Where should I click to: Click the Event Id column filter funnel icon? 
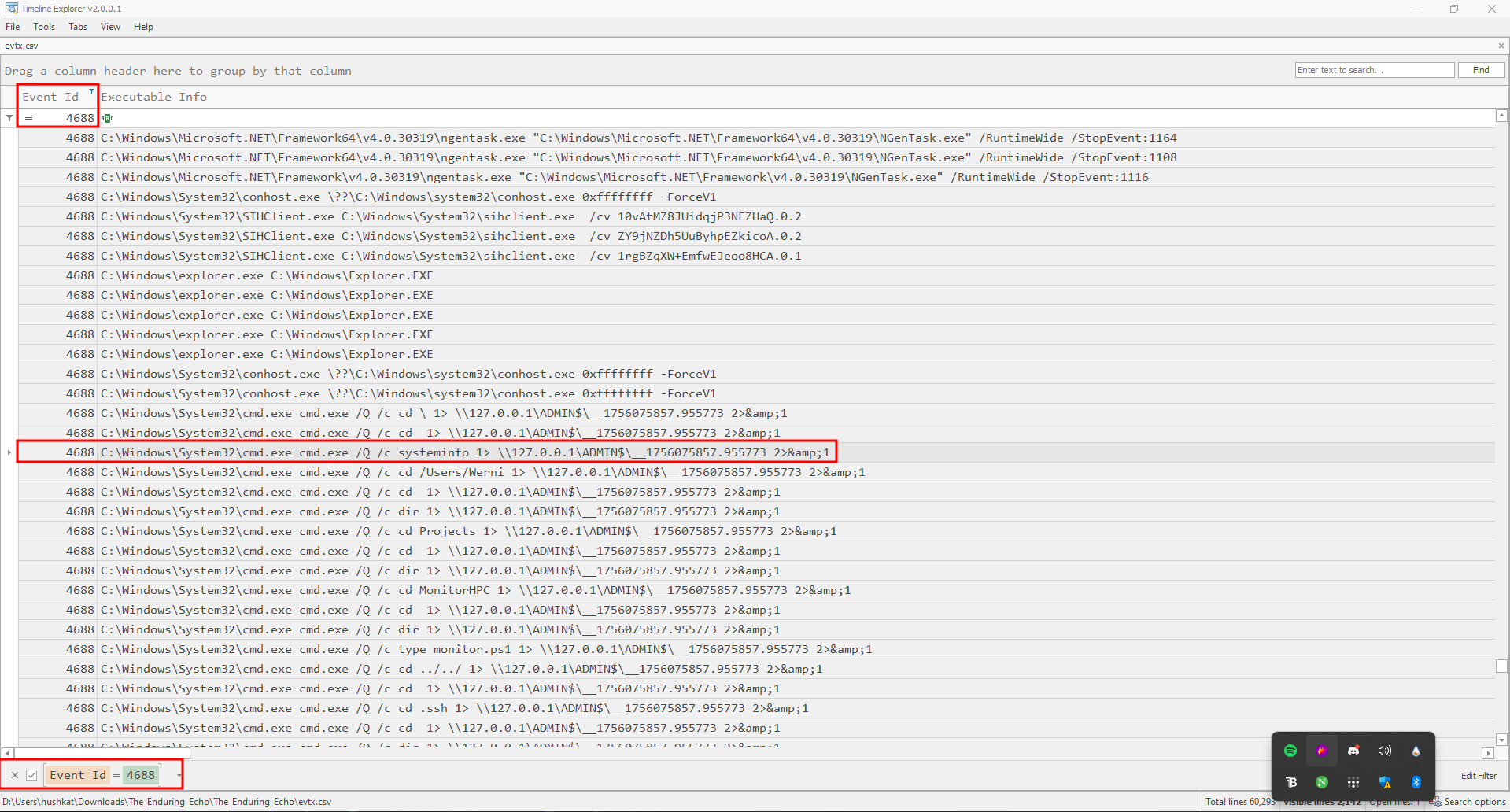click(x=91, y=91)
